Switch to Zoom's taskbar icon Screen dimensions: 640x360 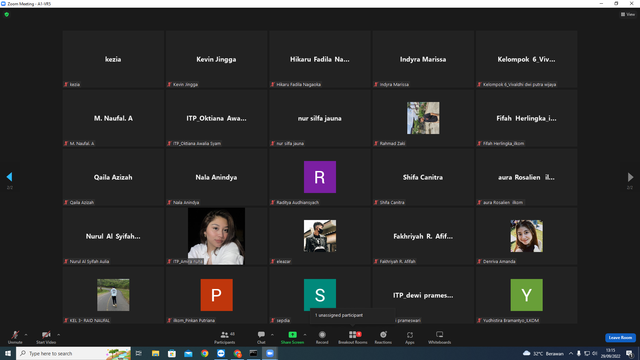coord(270,353)
